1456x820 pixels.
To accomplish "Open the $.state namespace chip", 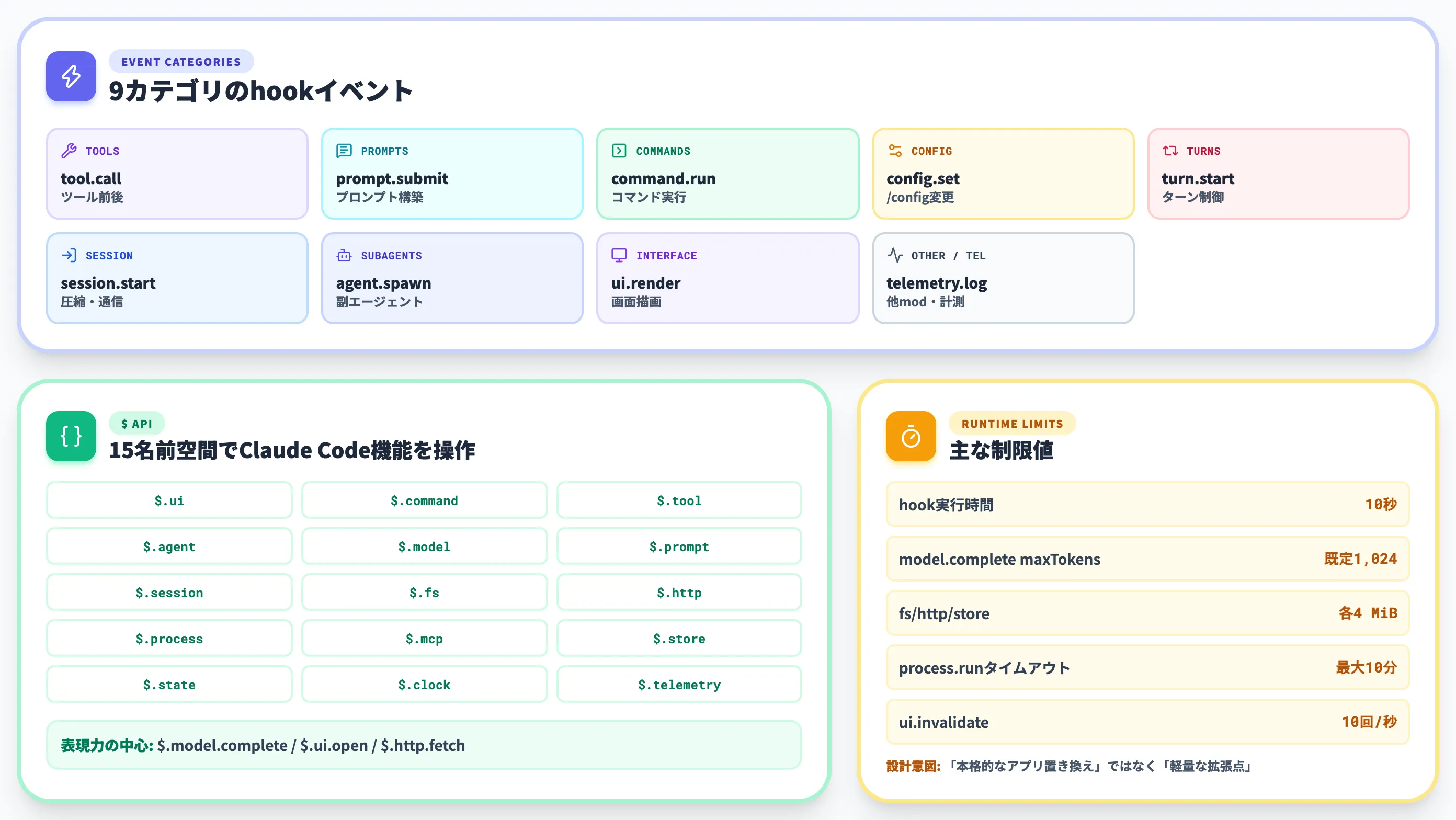I will point(169,685).
